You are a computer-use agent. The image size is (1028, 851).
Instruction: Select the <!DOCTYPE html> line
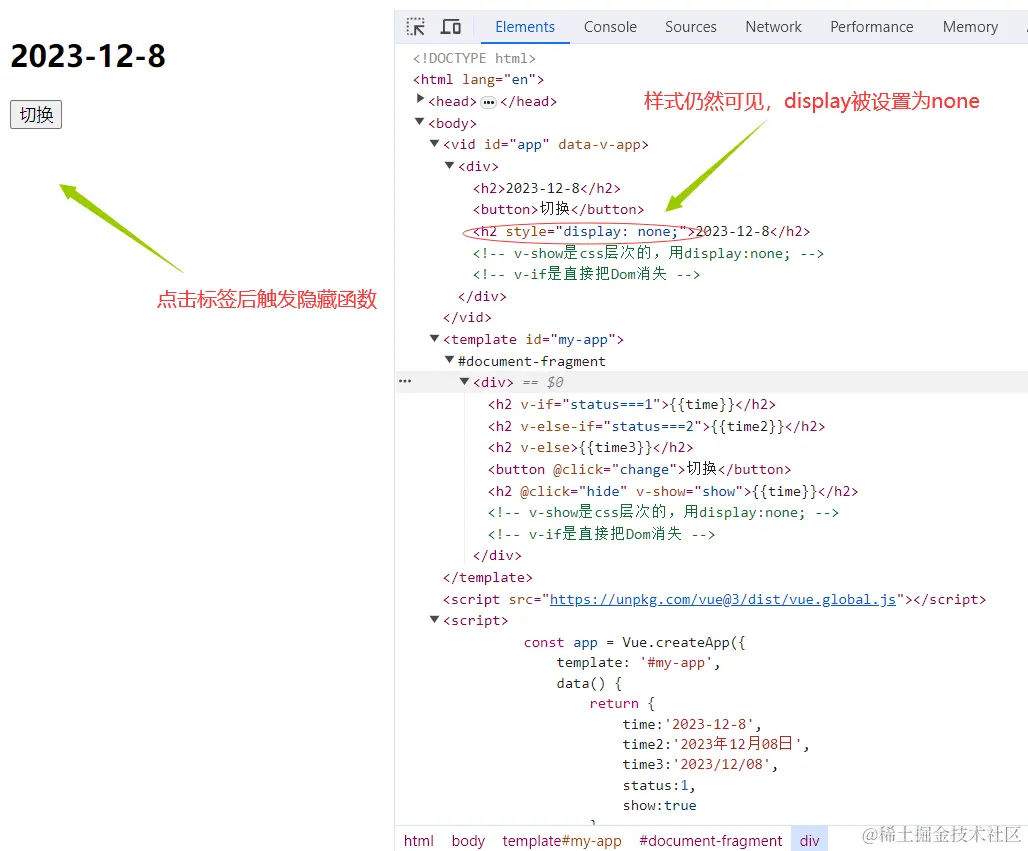[x=474, y=58]
